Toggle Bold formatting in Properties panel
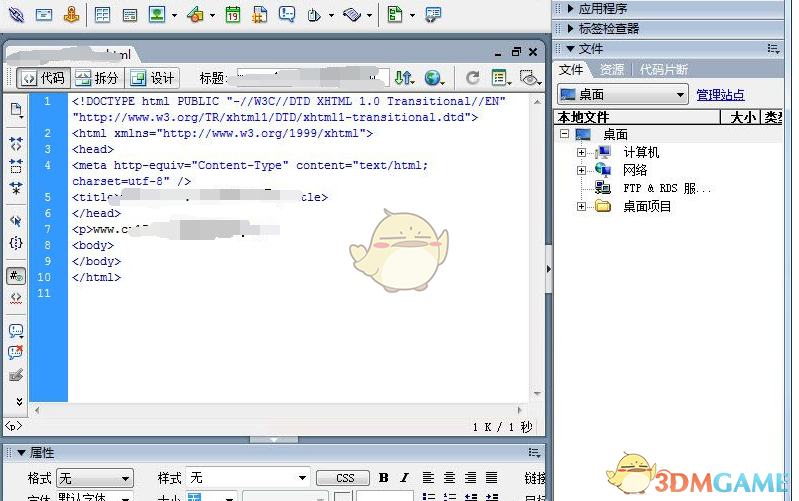Screen dimensions: 799x501 click(x=383, y=478)
